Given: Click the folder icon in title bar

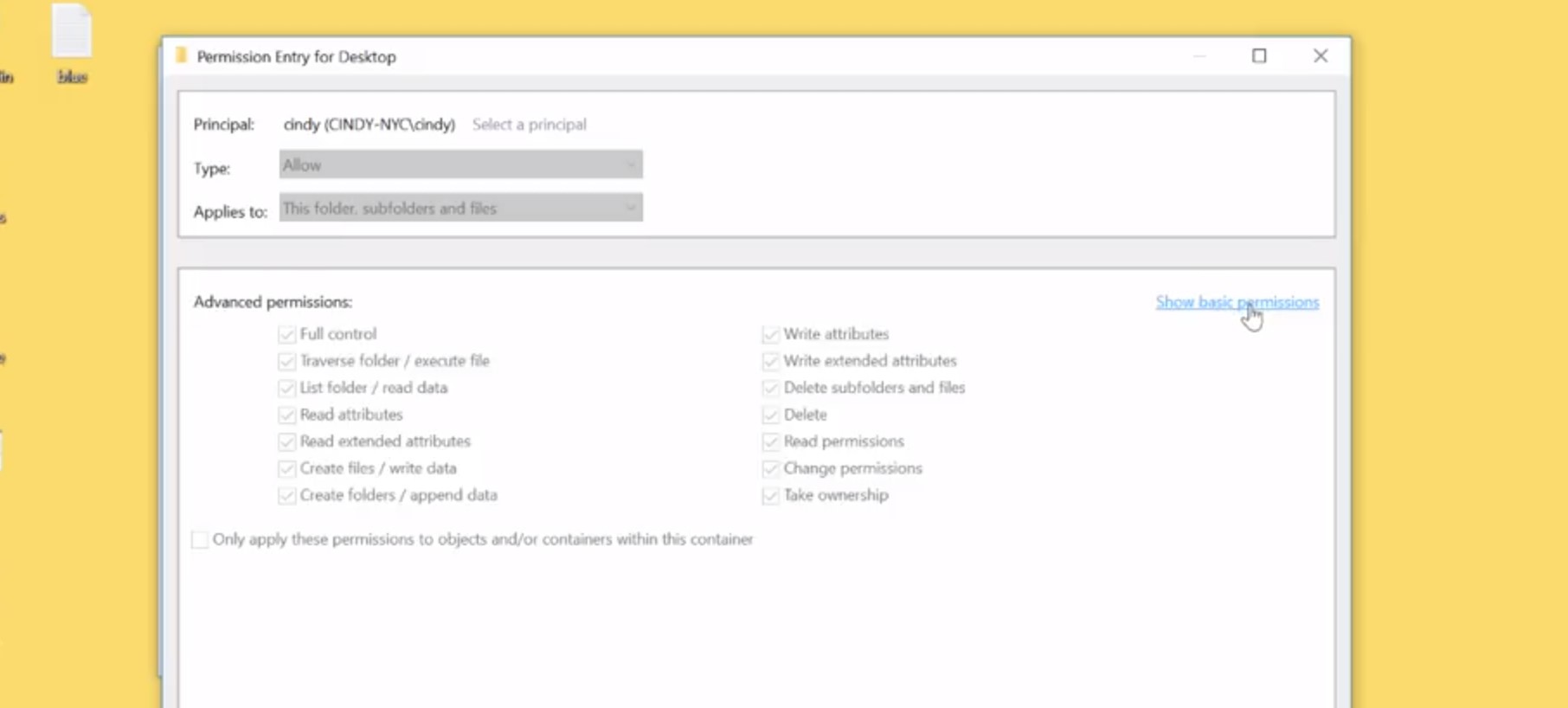Looking at the screenshot, I should 181,55.
